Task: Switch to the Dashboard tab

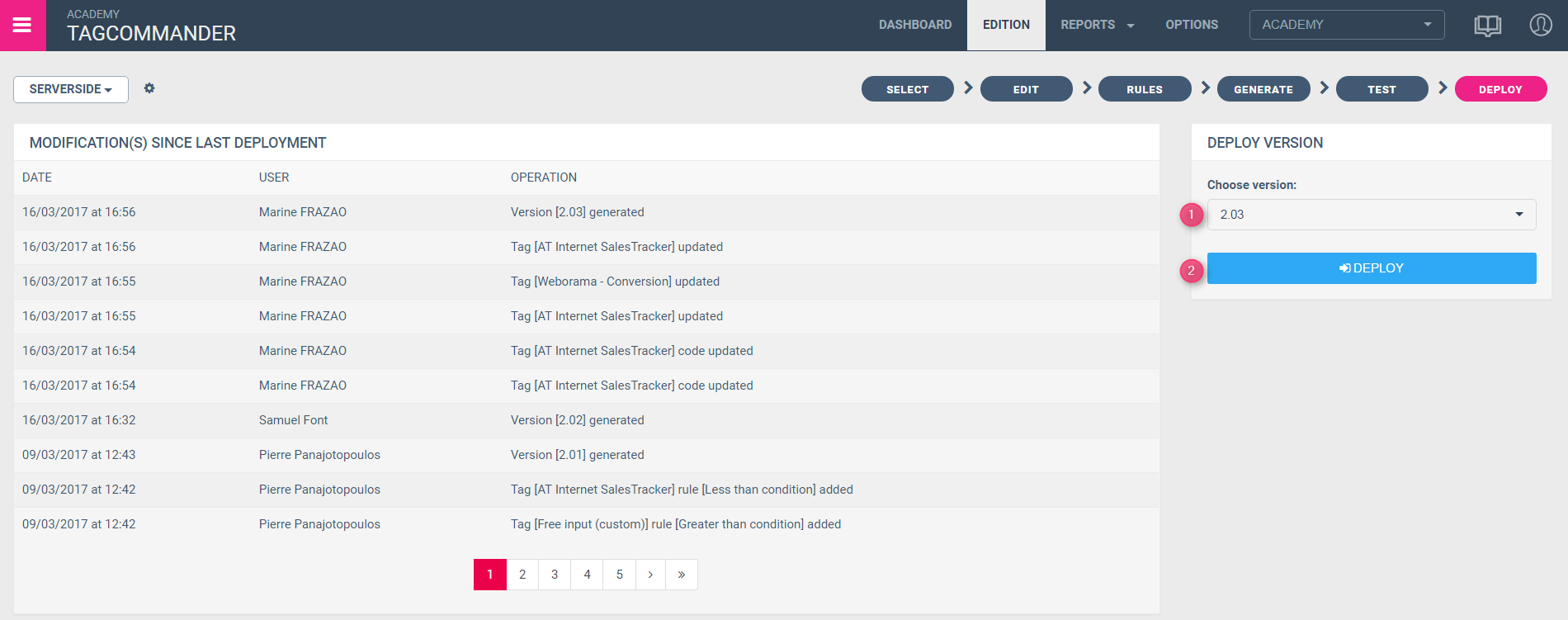Action: click(914, 25)
